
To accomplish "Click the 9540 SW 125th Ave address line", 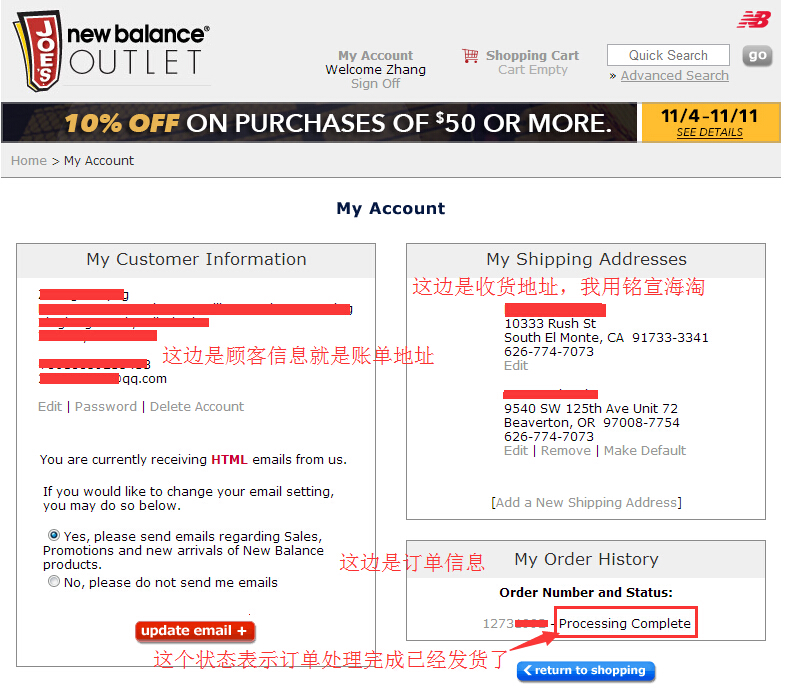I will (591, 408).
